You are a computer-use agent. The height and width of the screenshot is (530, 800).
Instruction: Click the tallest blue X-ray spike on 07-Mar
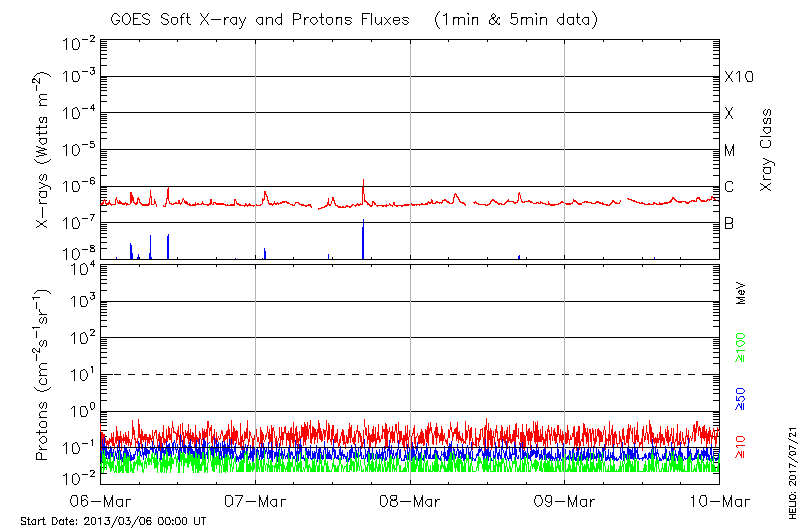(363, 240)
